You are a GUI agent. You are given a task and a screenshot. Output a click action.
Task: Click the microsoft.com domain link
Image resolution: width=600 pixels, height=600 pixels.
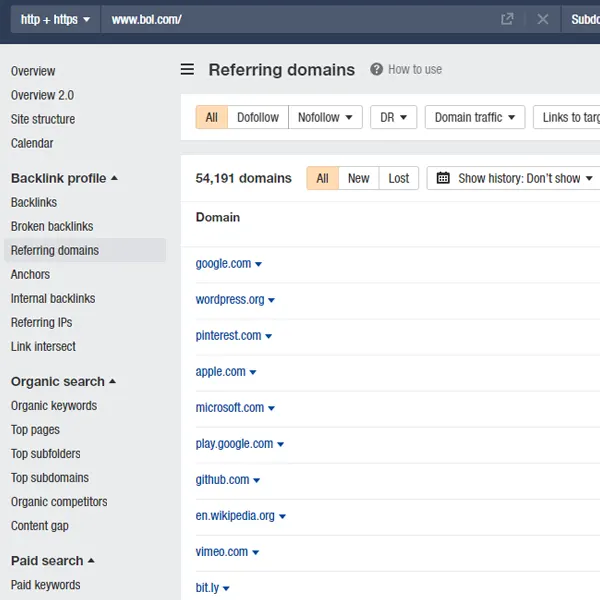pos(230,408)
